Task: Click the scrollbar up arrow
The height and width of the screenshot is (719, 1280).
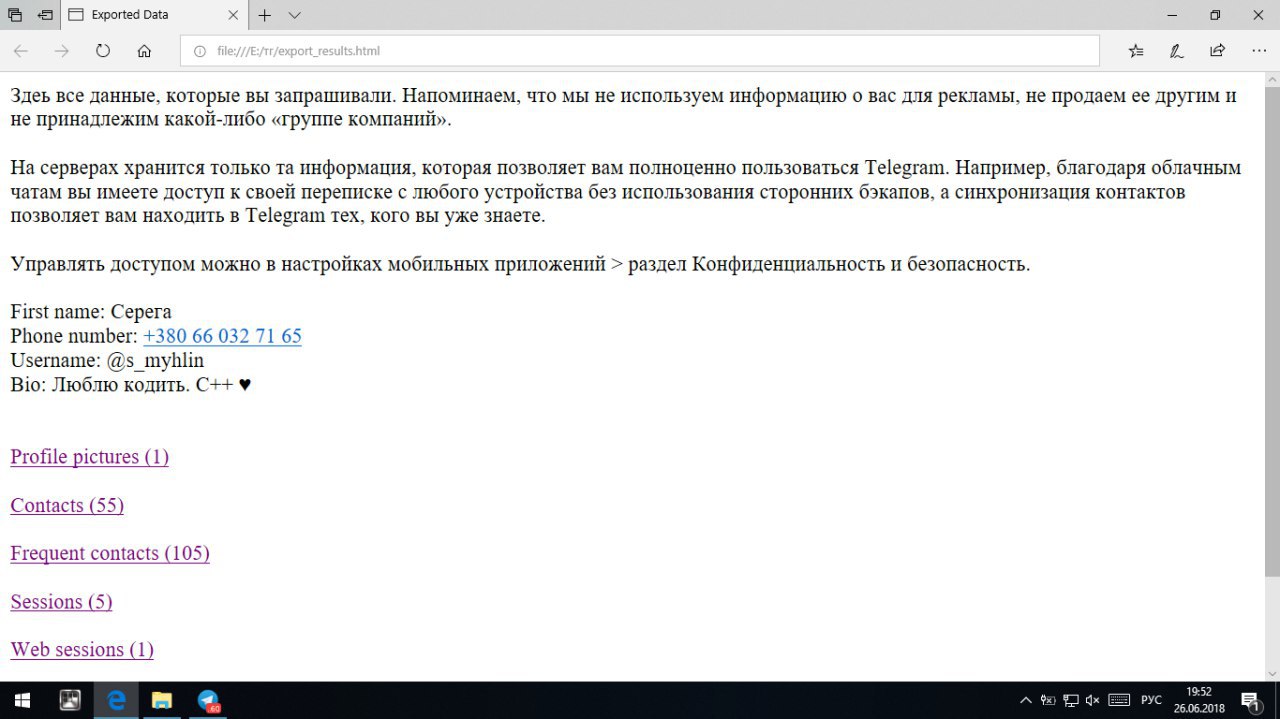Action: coord(1272,78)
